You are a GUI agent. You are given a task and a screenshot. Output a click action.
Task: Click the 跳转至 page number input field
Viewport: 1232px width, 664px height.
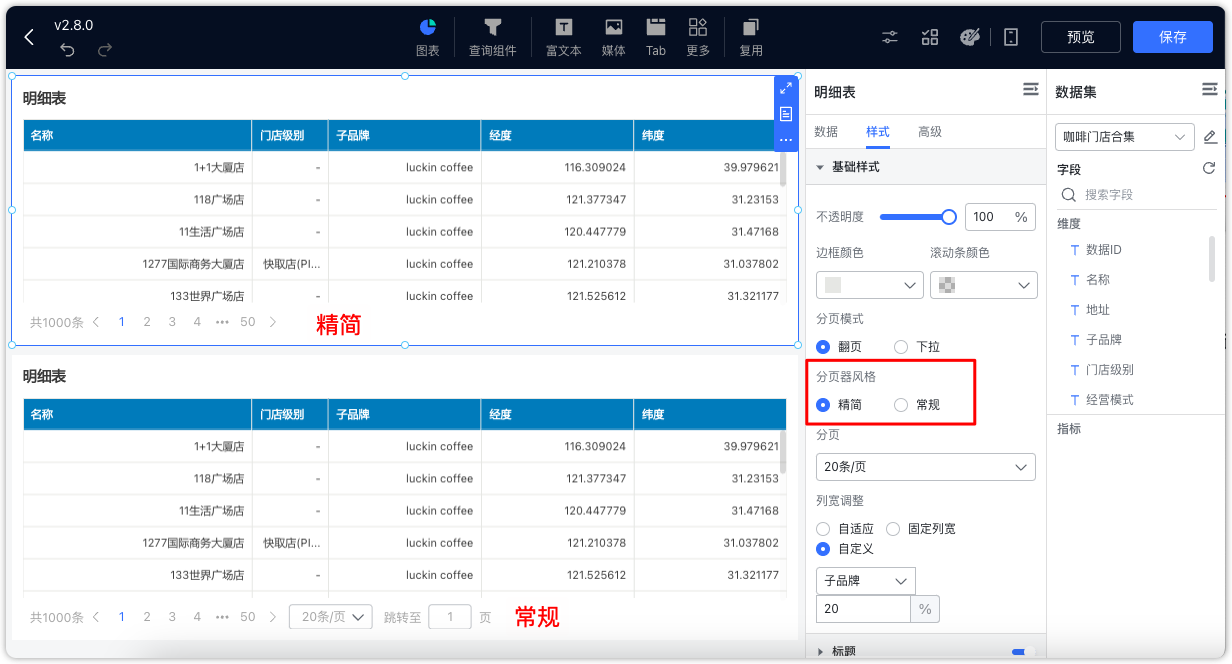450,617
